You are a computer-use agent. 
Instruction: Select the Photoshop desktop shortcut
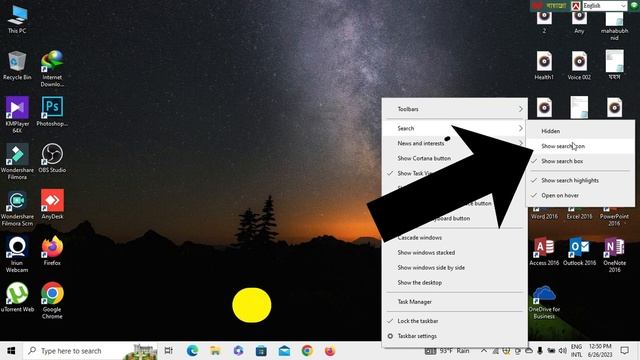(x=52, y=111)
